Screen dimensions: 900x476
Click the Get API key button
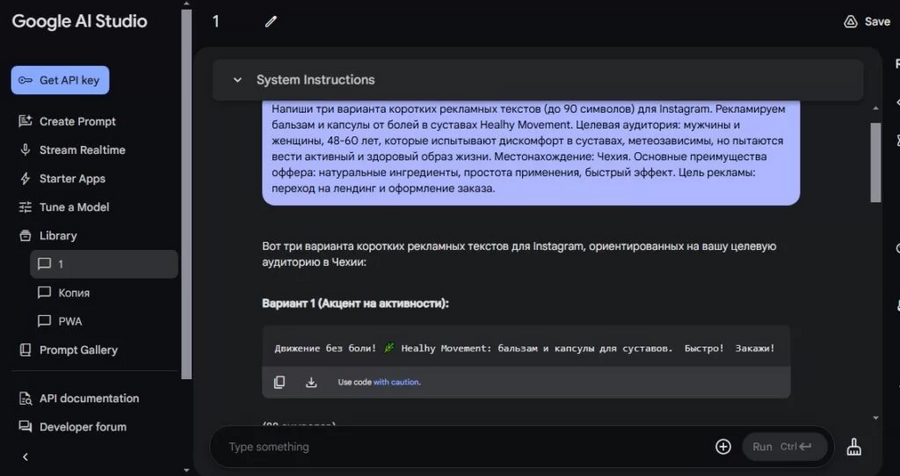pyautogui.click(x=60, y=80)
